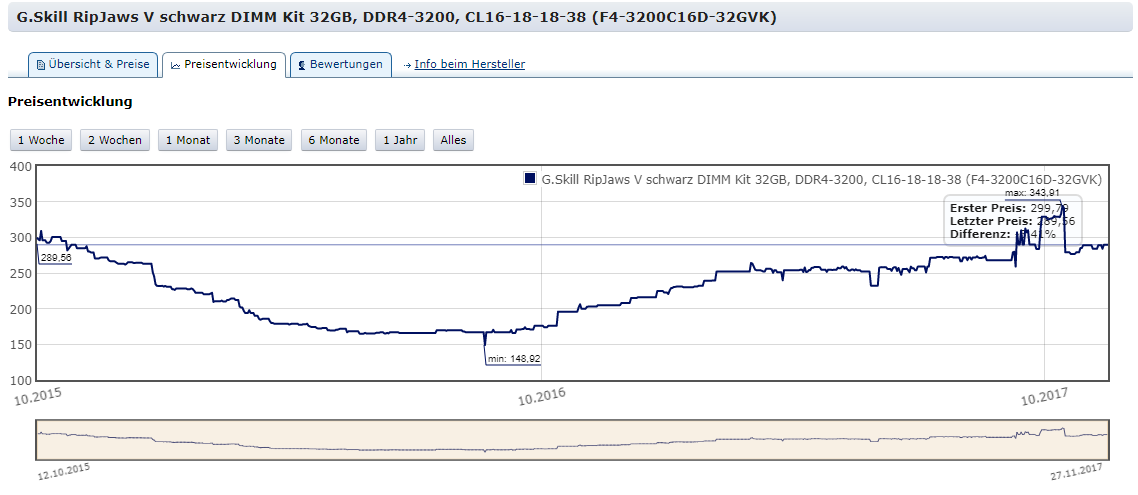Image resolution: width=1138 pixels, height=495 pixels.
Task: Display the Alles full range
Action: coord(454,140)
